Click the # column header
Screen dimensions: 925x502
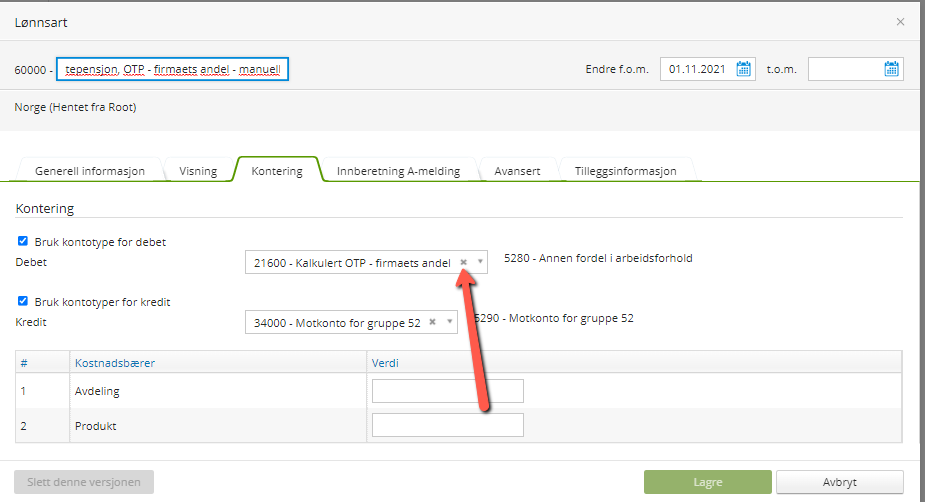tap(24, 363)
